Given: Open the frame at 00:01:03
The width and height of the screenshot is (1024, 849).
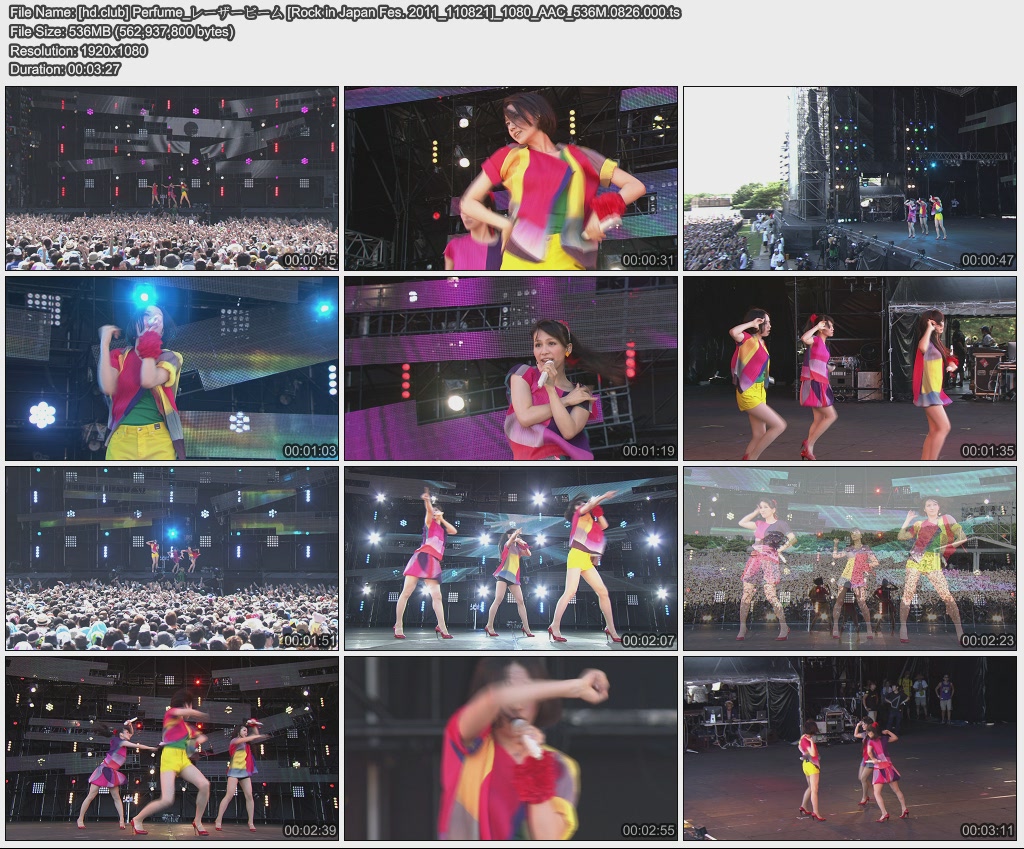Looking at the screenshot, I should tap(172, 368).
